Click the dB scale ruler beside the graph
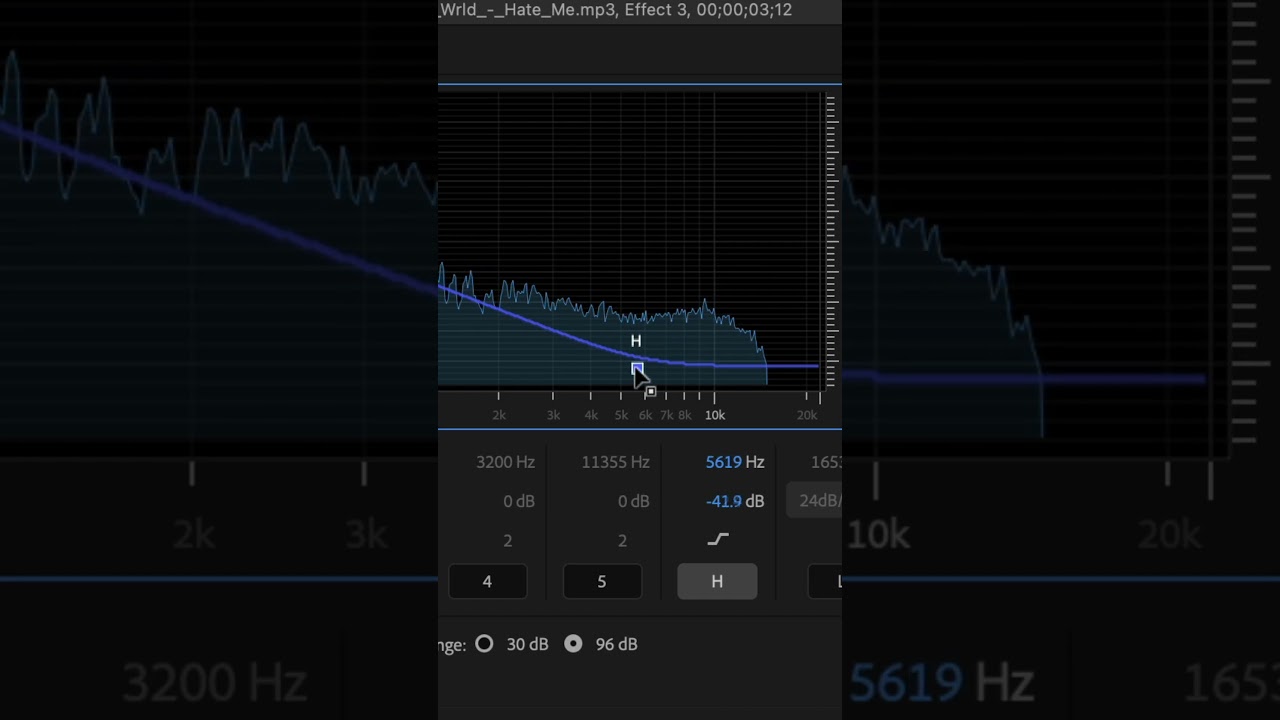This screenshot has height=720, width=1280. tap(830, 240)
